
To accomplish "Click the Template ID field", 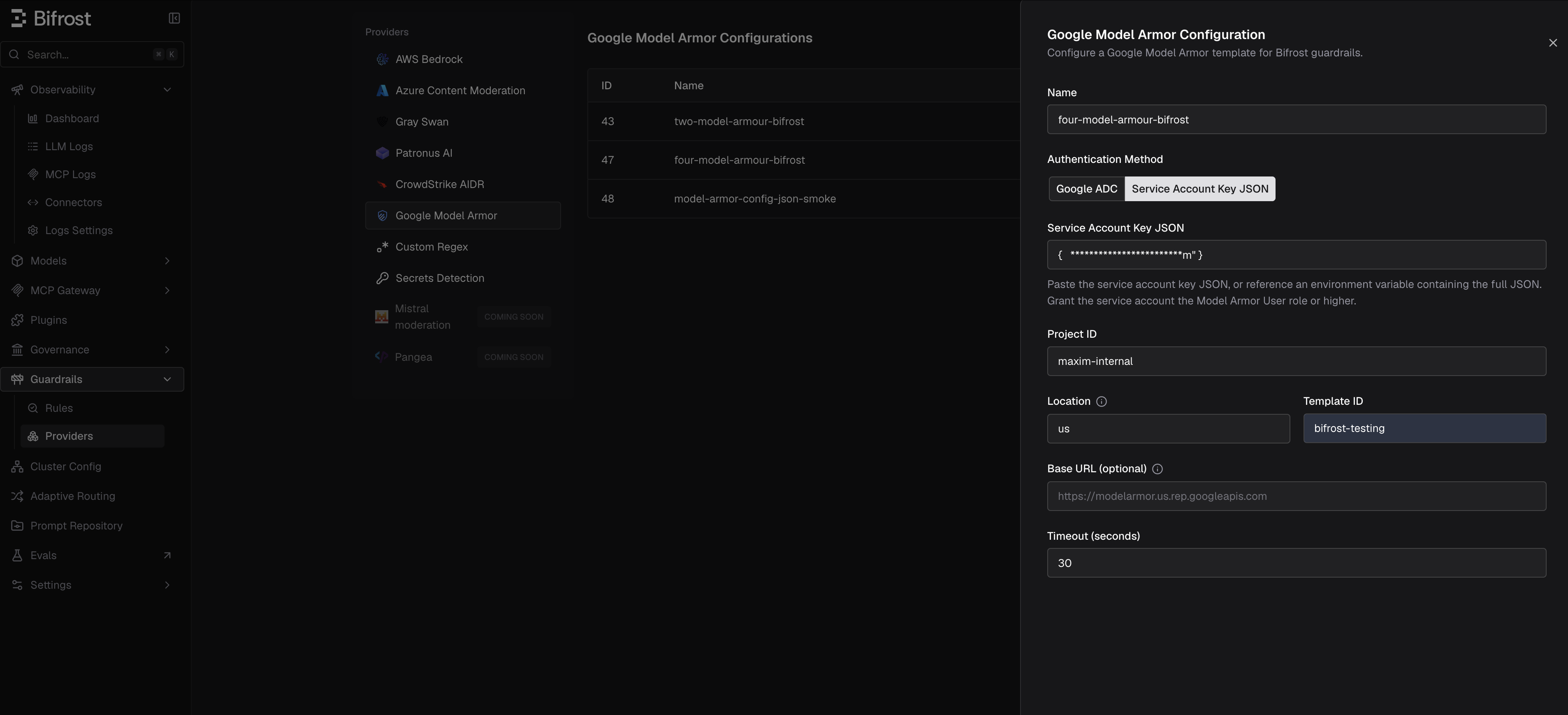I will coord(1424,428).
